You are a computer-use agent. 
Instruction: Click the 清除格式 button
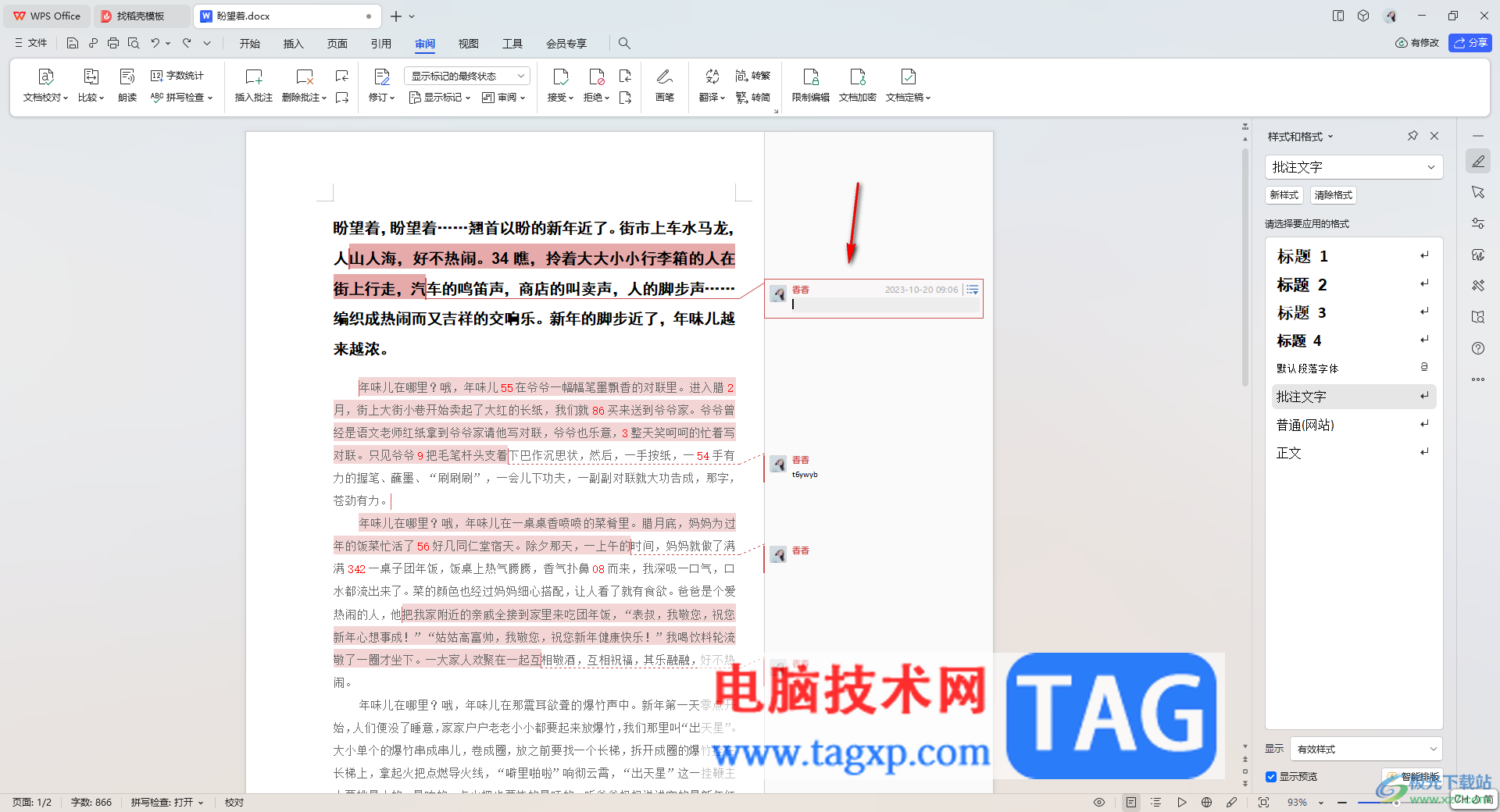click(x=1333, y=195)
